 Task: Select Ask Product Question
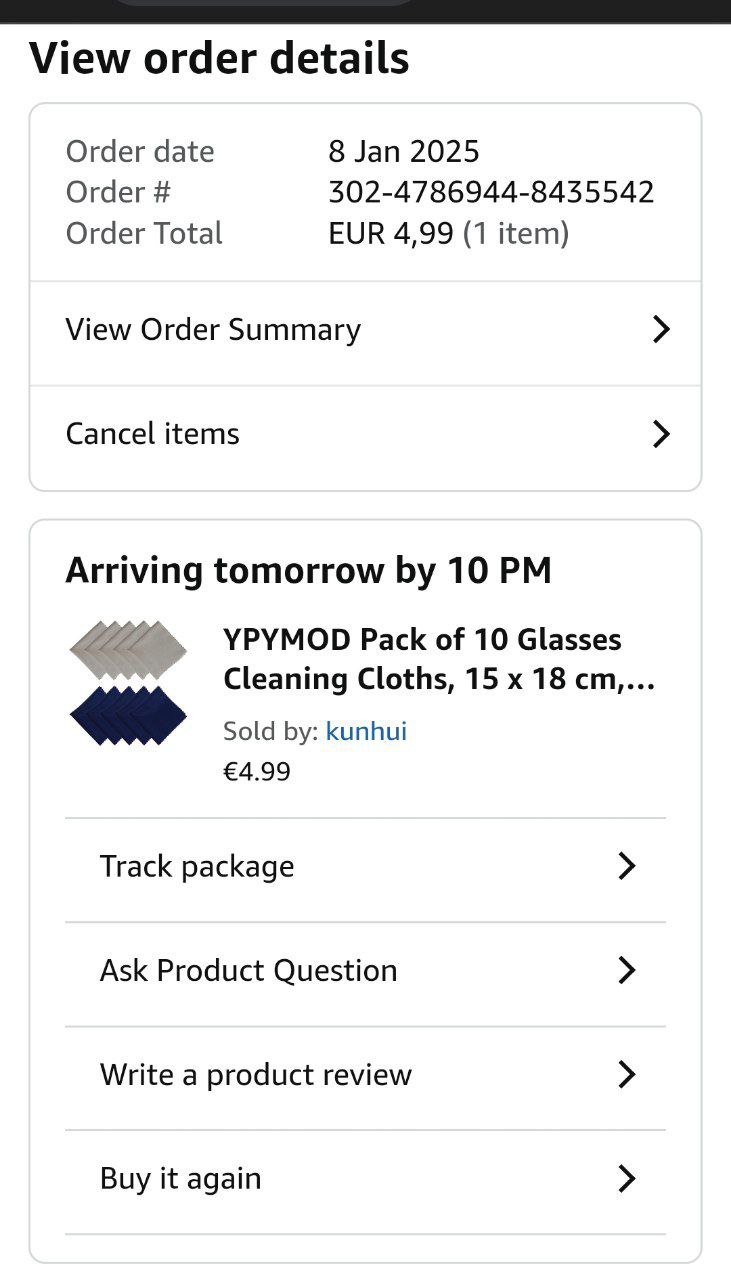(x=248, y=970)
